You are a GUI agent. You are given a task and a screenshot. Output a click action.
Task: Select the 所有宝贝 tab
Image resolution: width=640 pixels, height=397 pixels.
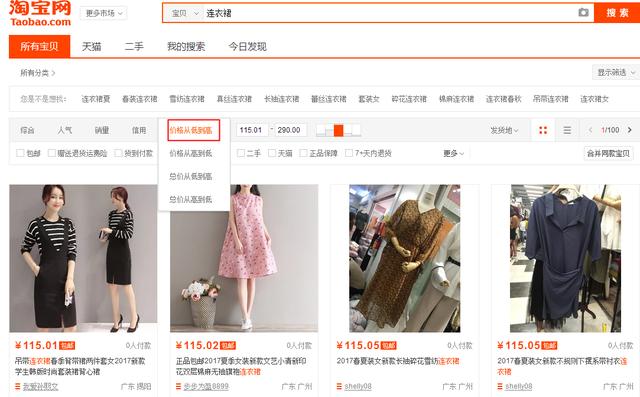40,46
